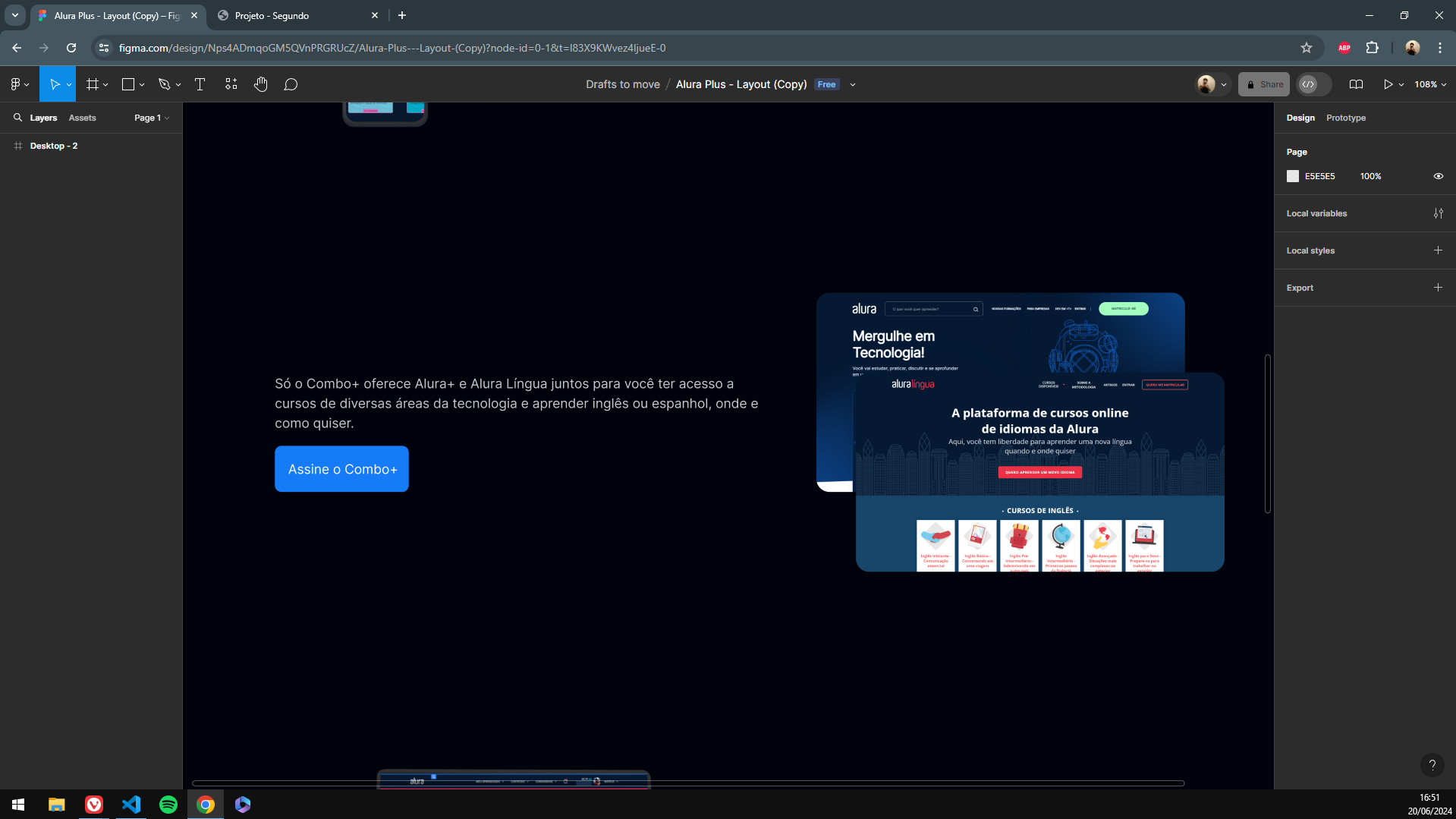Select the Text tool
This screenshot has height=819, width=1456.
pyautogui.click(x=200, y=84)
